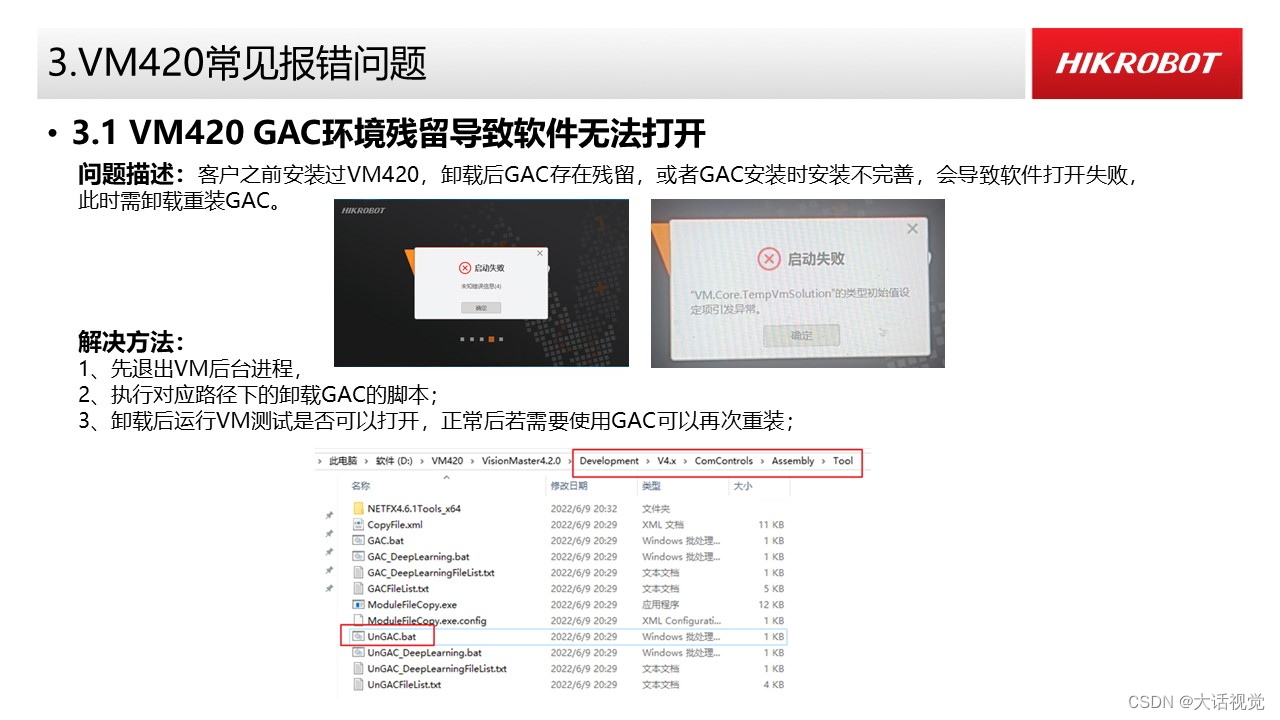Sort by the 大小 column header
The width and height of the screenshot is (1280, 720).
click(x=743, y=485)
